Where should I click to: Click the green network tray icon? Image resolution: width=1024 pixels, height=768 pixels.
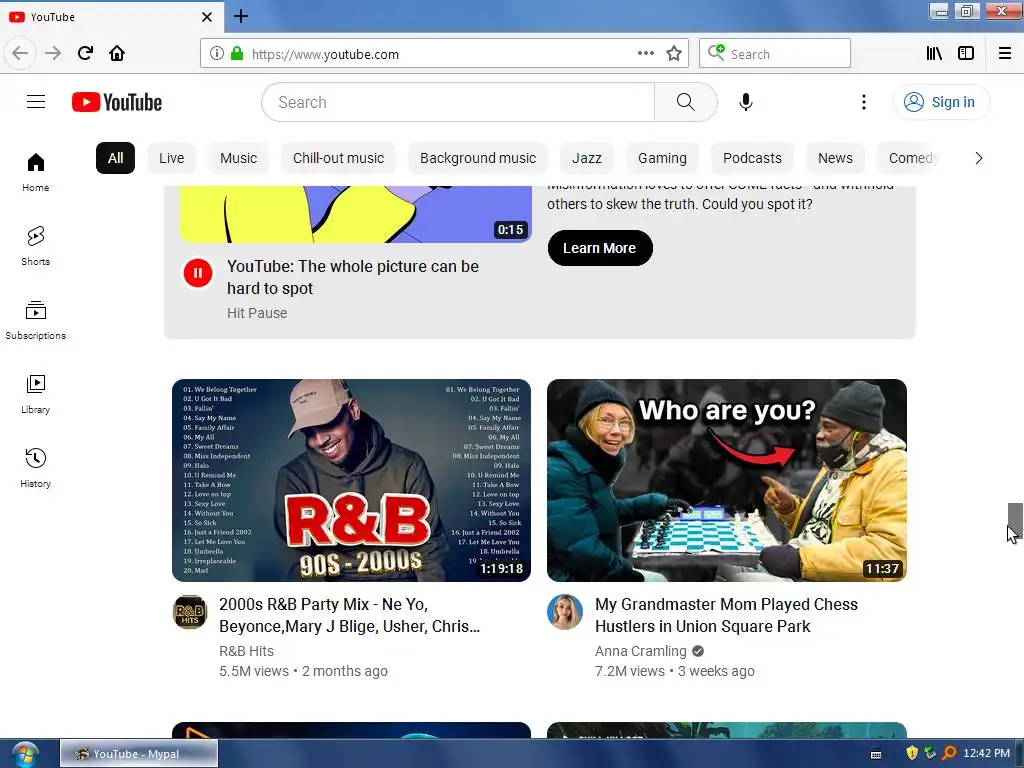(x=930, y=754)
